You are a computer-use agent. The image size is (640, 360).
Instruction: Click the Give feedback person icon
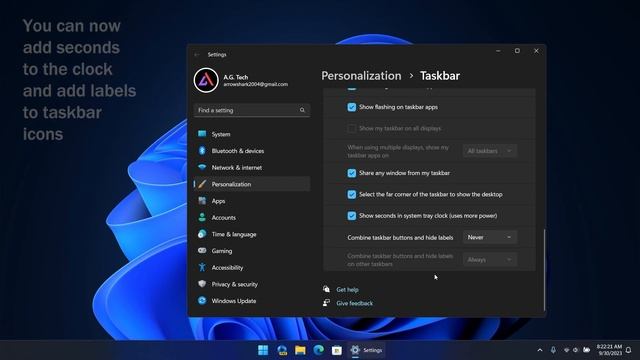click(x=326, y=303)
